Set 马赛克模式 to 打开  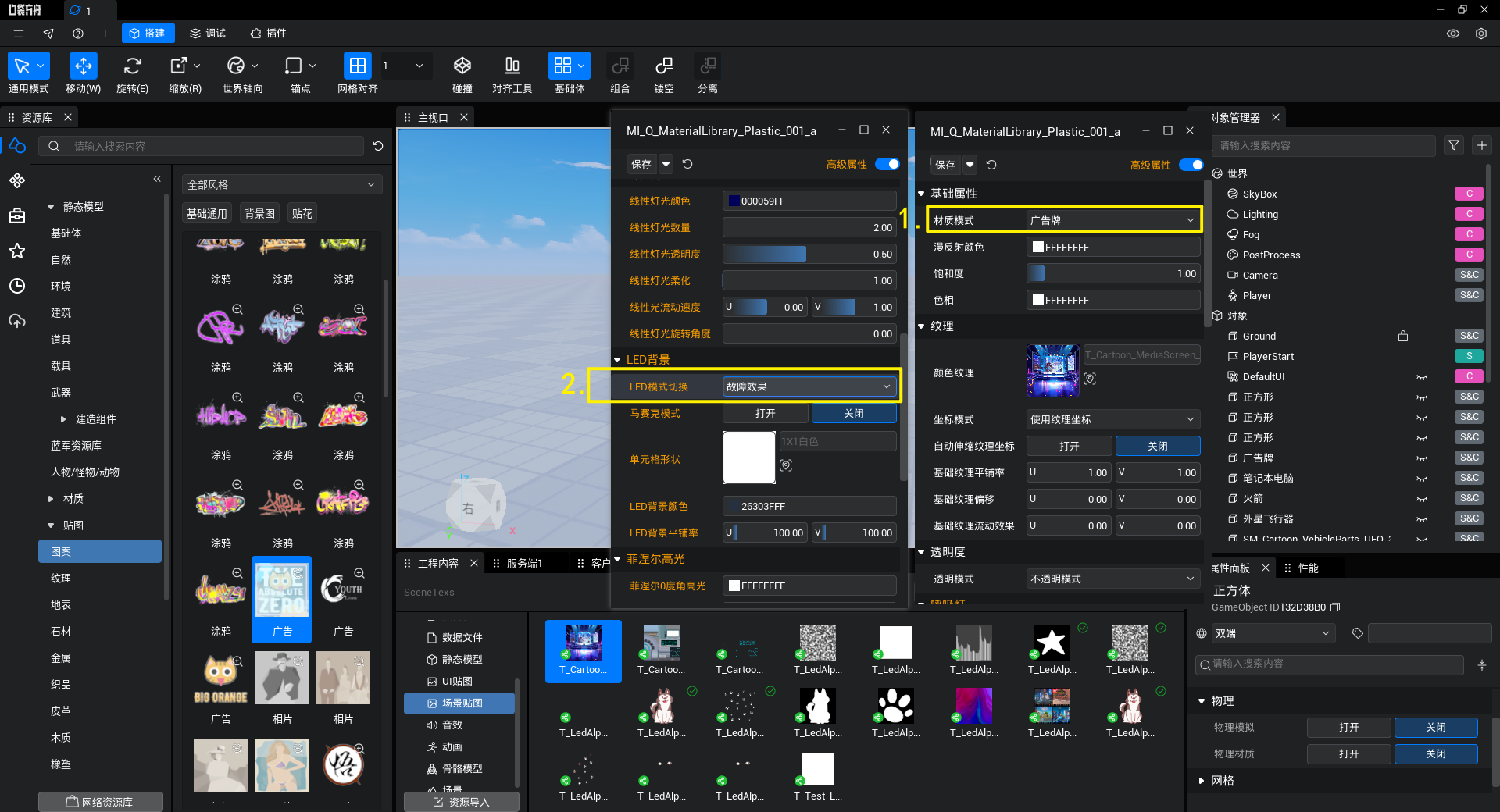766,413
